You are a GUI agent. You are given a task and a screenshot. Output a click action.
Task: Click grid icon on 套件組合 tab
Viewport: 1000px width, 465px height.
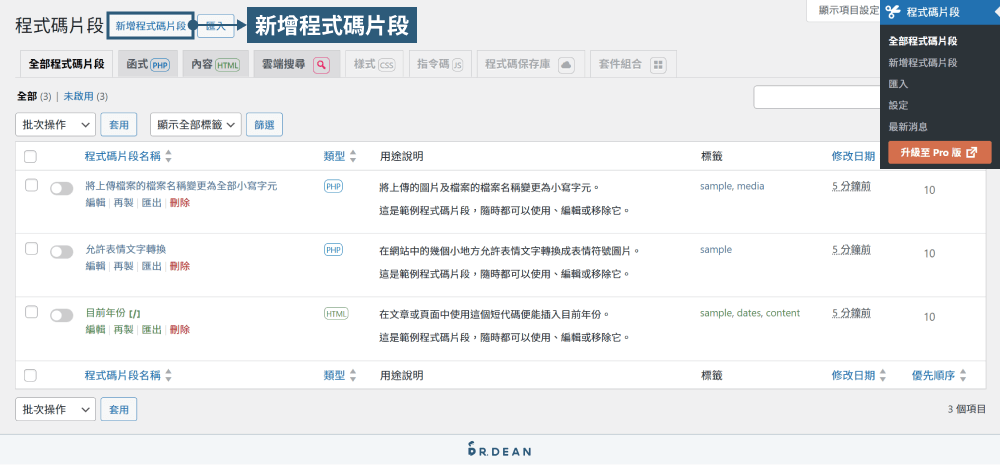tap(659, 65)
